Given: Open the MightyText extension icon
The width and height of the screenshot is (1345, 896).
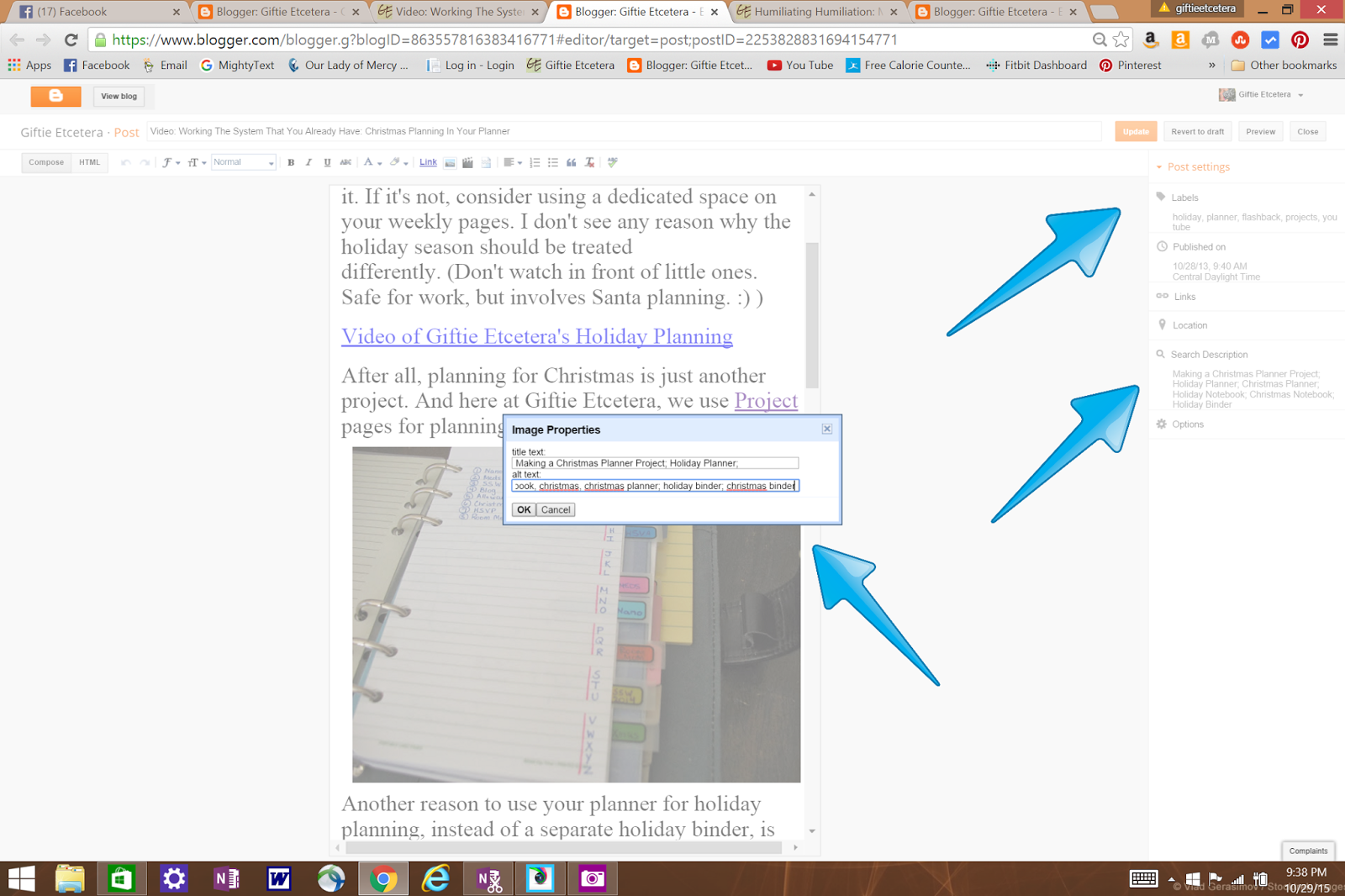Looking at the screenshot, I should 1210,40.
